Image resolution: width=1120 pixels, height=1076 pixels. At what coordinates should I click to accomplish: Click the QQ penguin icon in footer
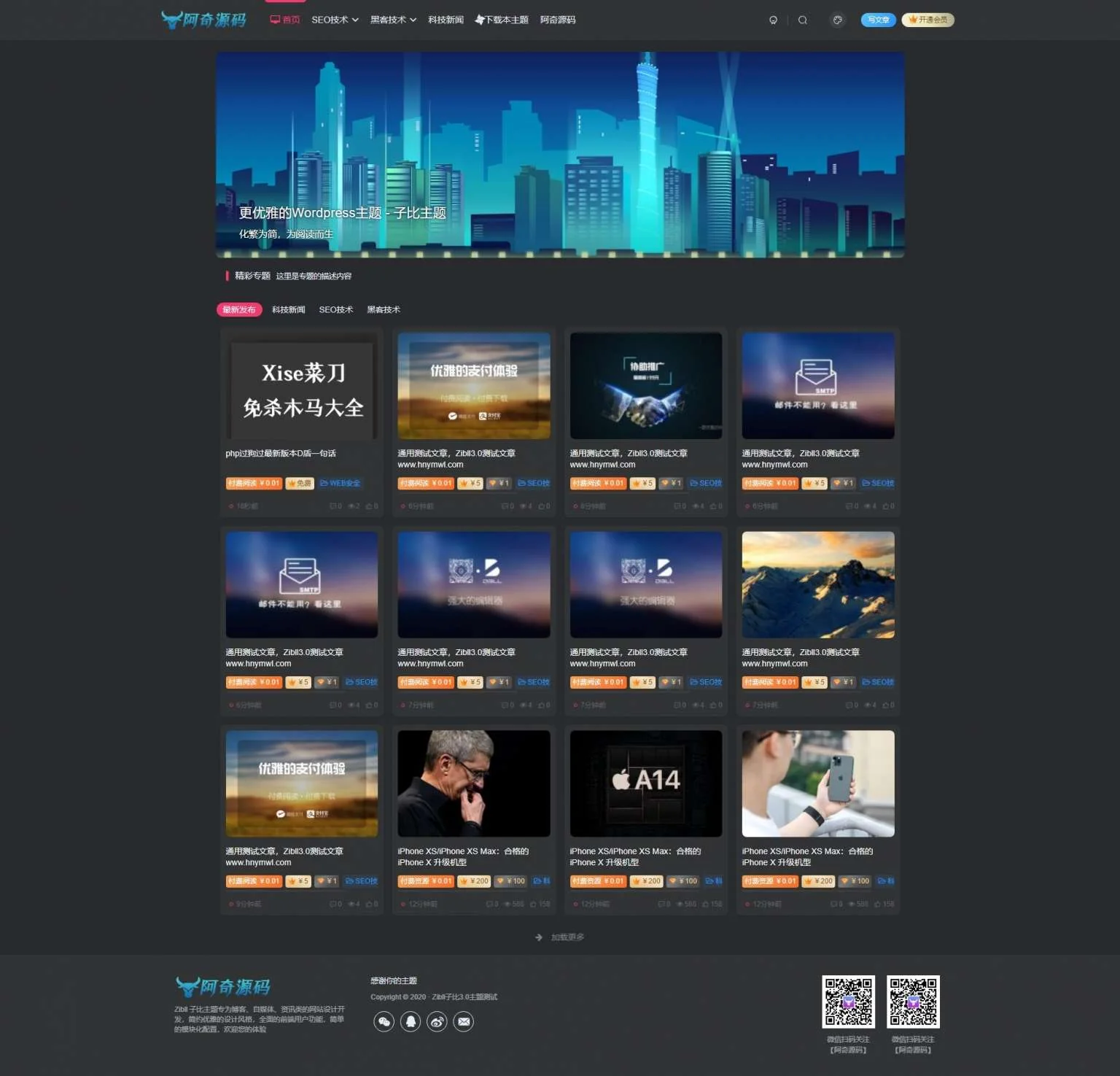tap(411, 1021)
